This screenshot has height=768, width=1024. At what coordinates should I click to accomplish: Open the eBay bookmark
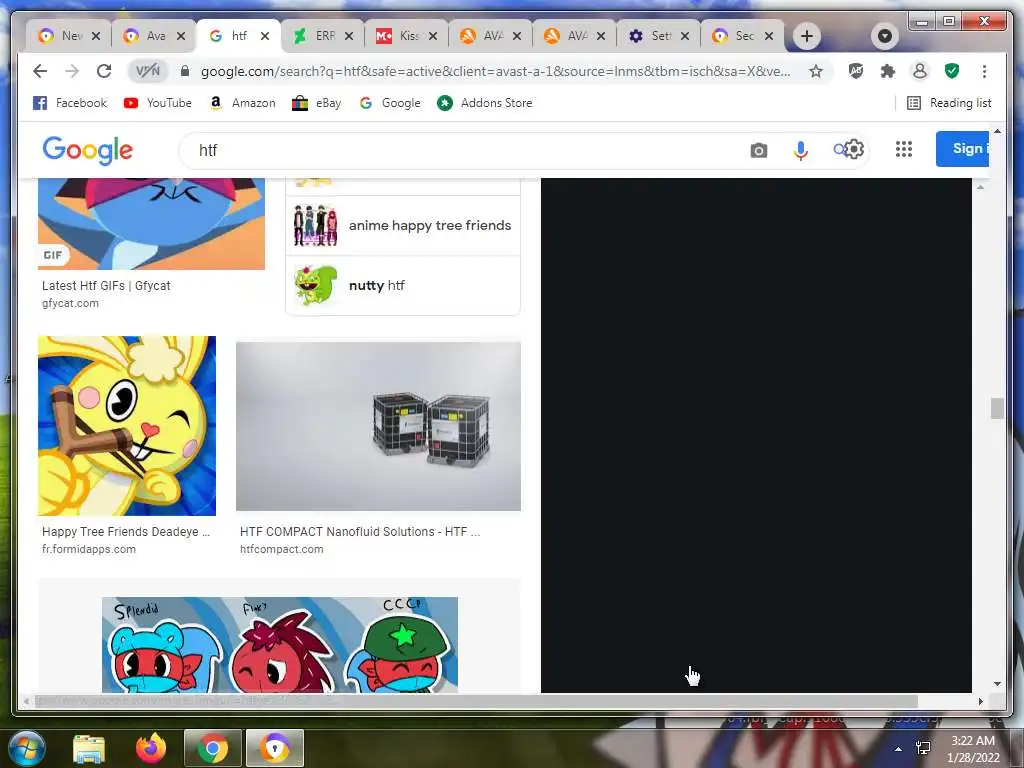317,103
